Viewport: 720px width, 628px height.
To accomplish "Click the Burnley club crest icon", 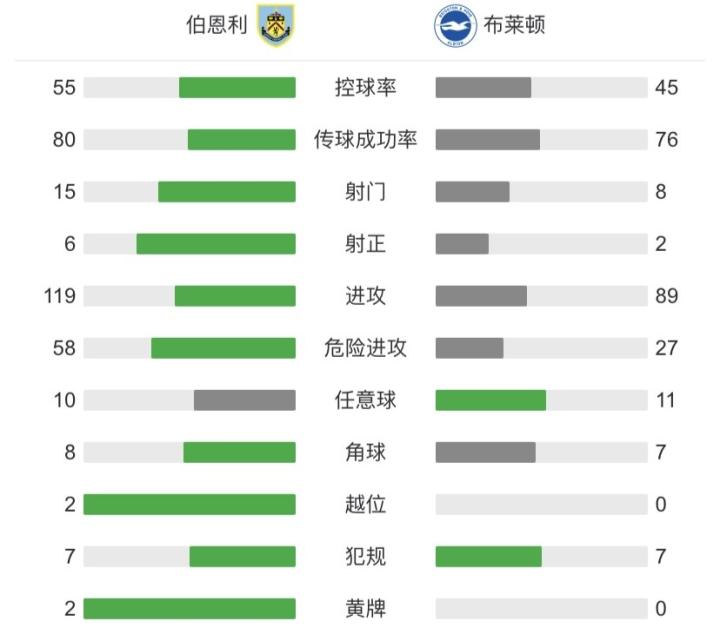I will pyautogui.click(x=277, y=25).
